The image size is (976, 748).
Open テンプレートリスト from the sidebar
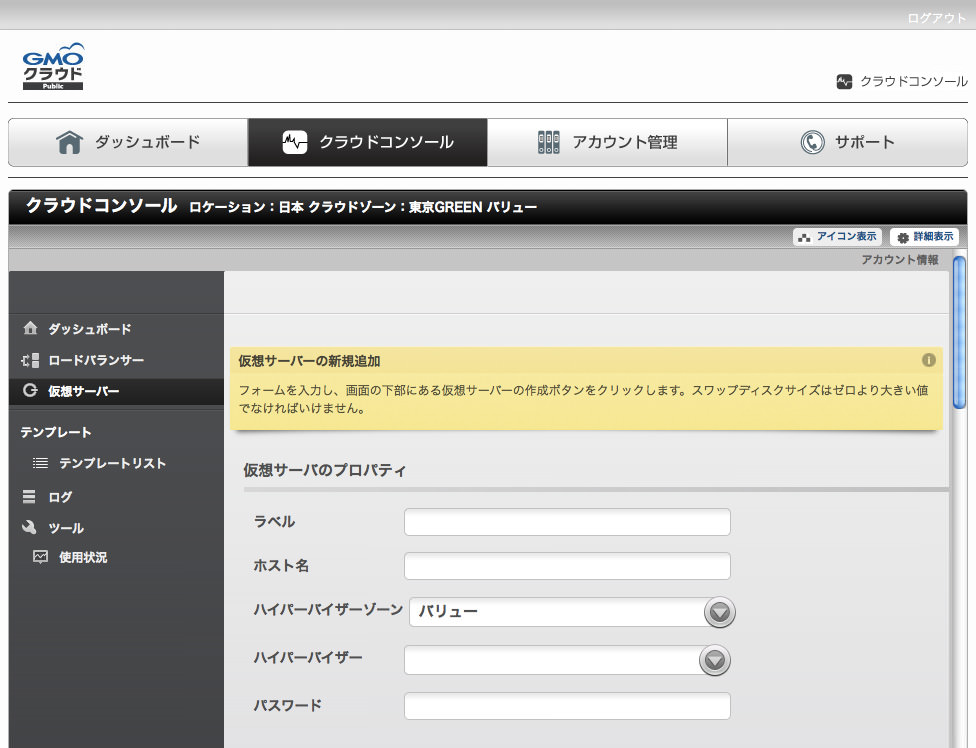[111, 463]
